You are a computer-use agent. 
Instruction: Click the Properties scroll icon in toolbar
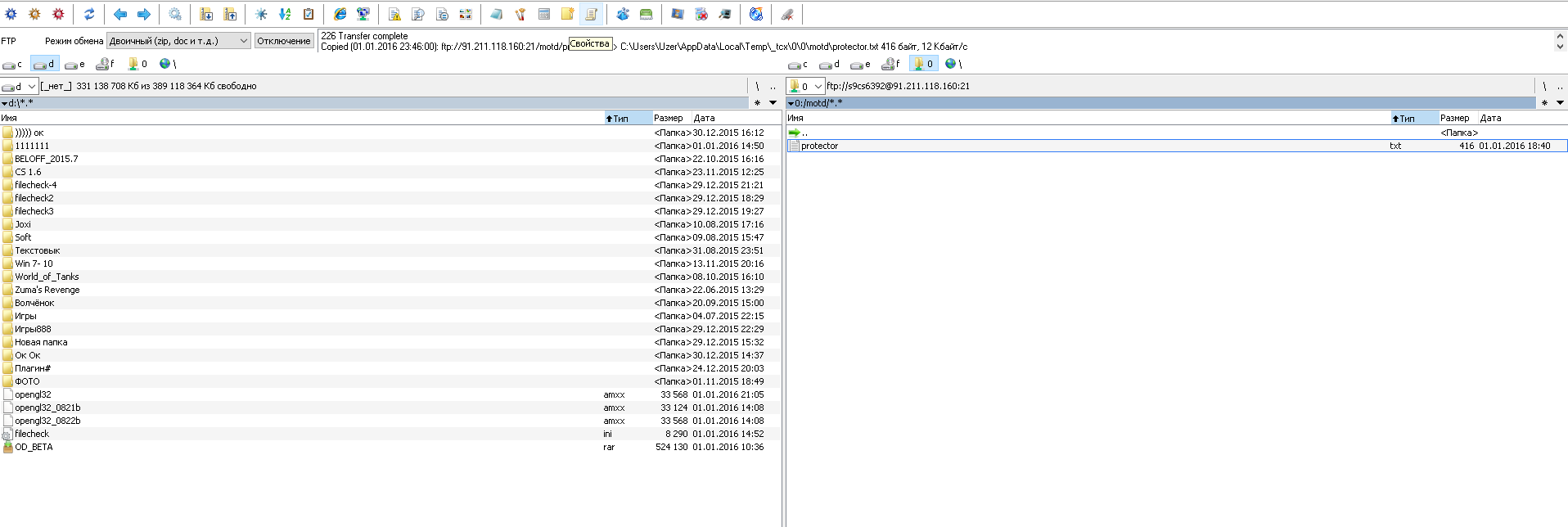tap(591, 14)
